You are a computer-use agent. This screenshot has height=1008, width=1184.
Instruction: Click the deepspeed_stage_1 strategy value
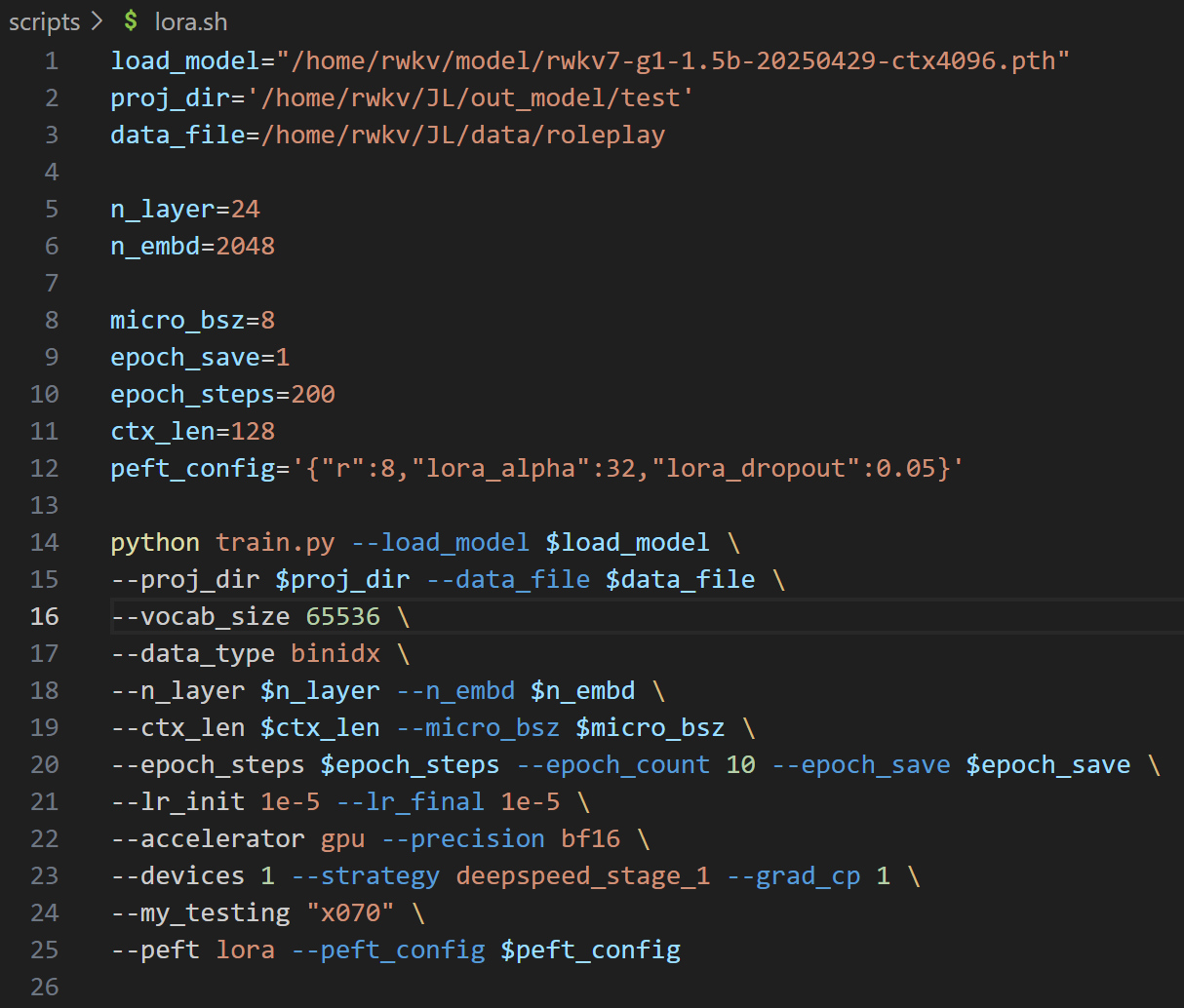582,875
